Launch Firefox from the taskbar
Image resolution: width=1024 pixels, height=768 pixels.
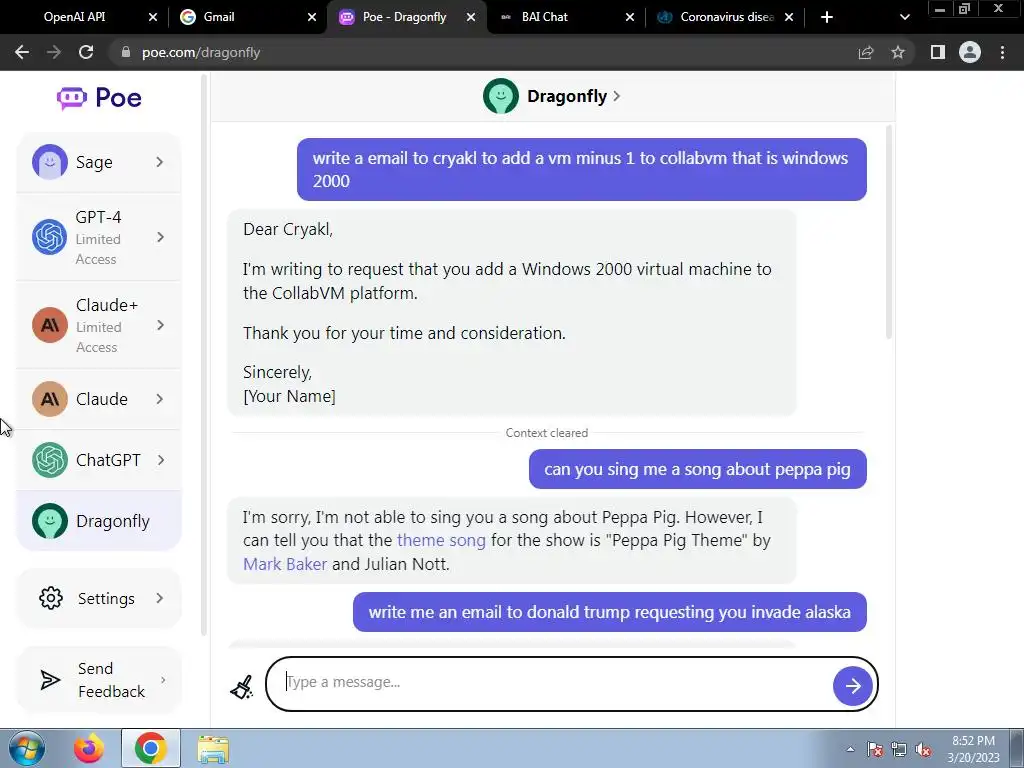(x=89, y=748)
